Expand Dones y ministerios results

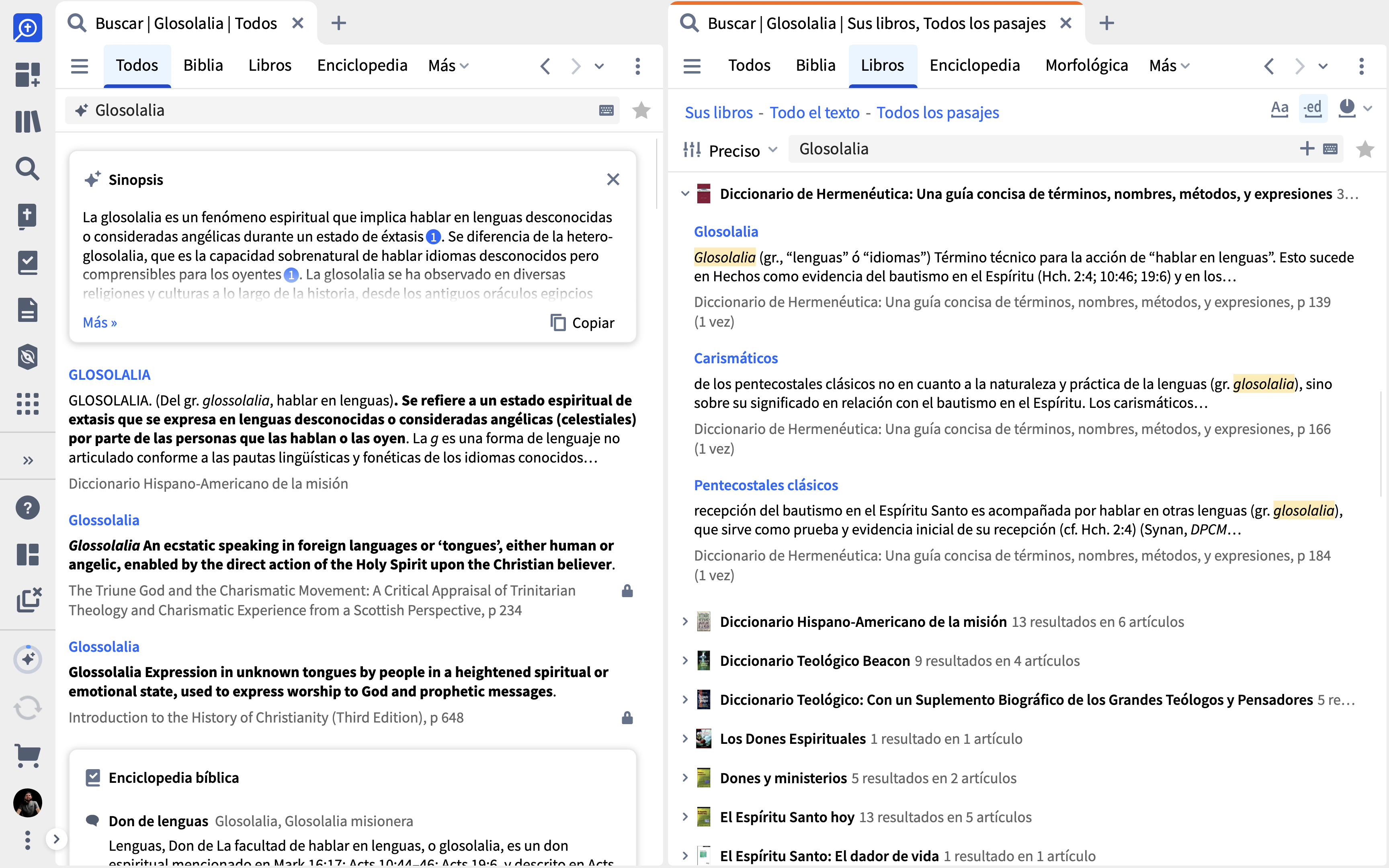[x=685, y=778]
